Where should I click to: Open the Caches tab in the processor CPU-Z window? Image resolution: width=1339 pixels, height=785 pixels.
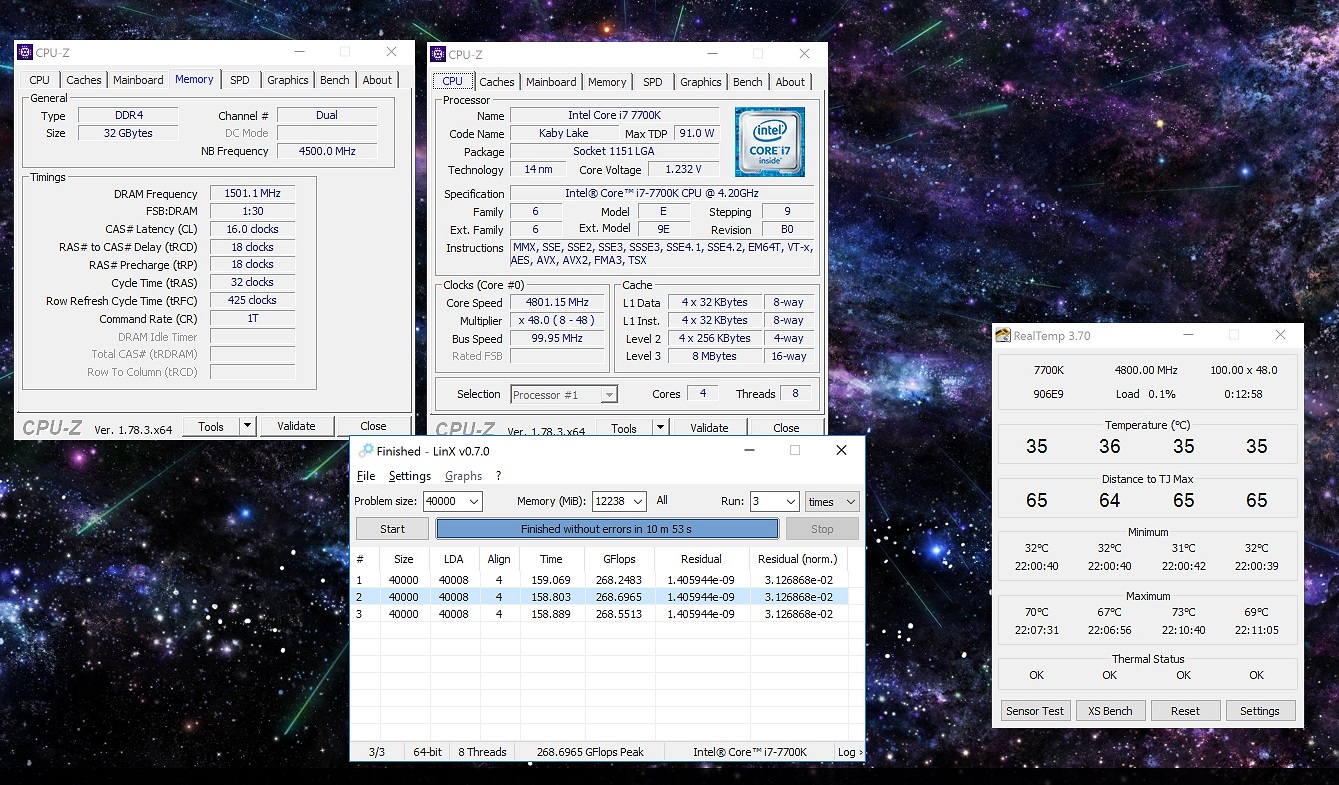click(497, 82)
